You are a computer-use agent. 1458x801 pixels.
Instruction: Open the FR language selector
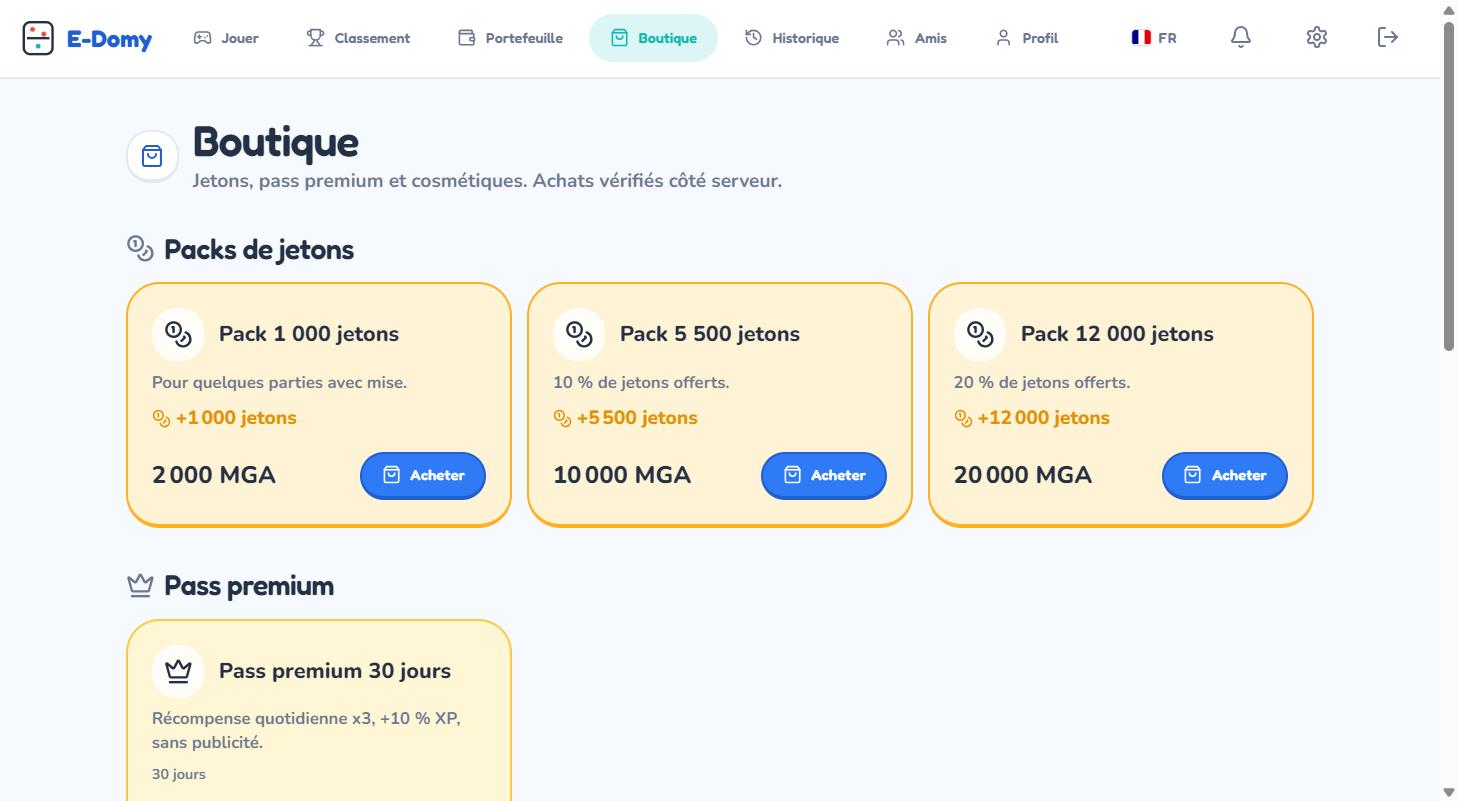coord(1154,38)
